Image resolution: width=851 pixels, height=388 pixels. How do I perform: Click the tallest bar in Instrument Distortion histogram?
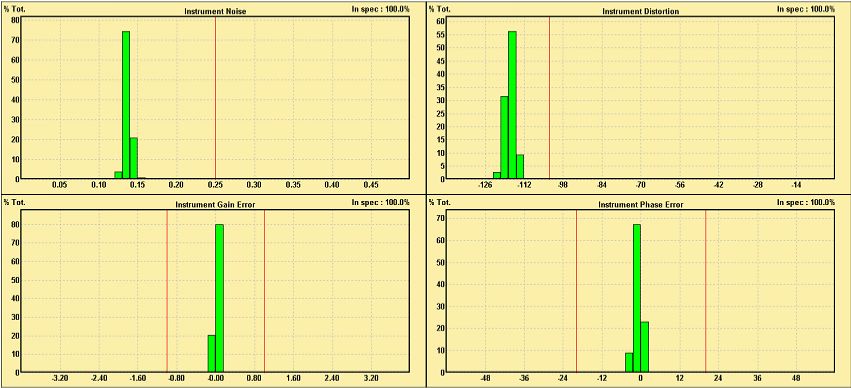512,105
